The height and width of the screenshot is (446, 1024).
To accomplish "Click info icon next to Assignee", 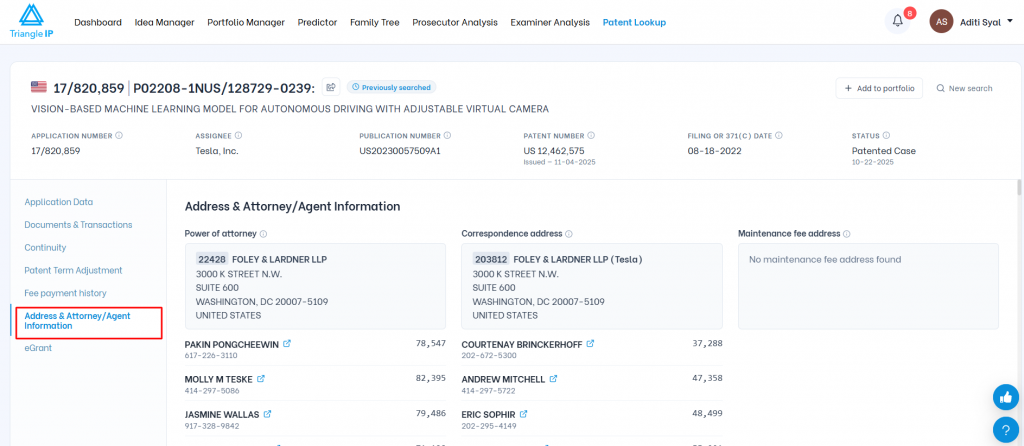I will [x=238, y=136].
